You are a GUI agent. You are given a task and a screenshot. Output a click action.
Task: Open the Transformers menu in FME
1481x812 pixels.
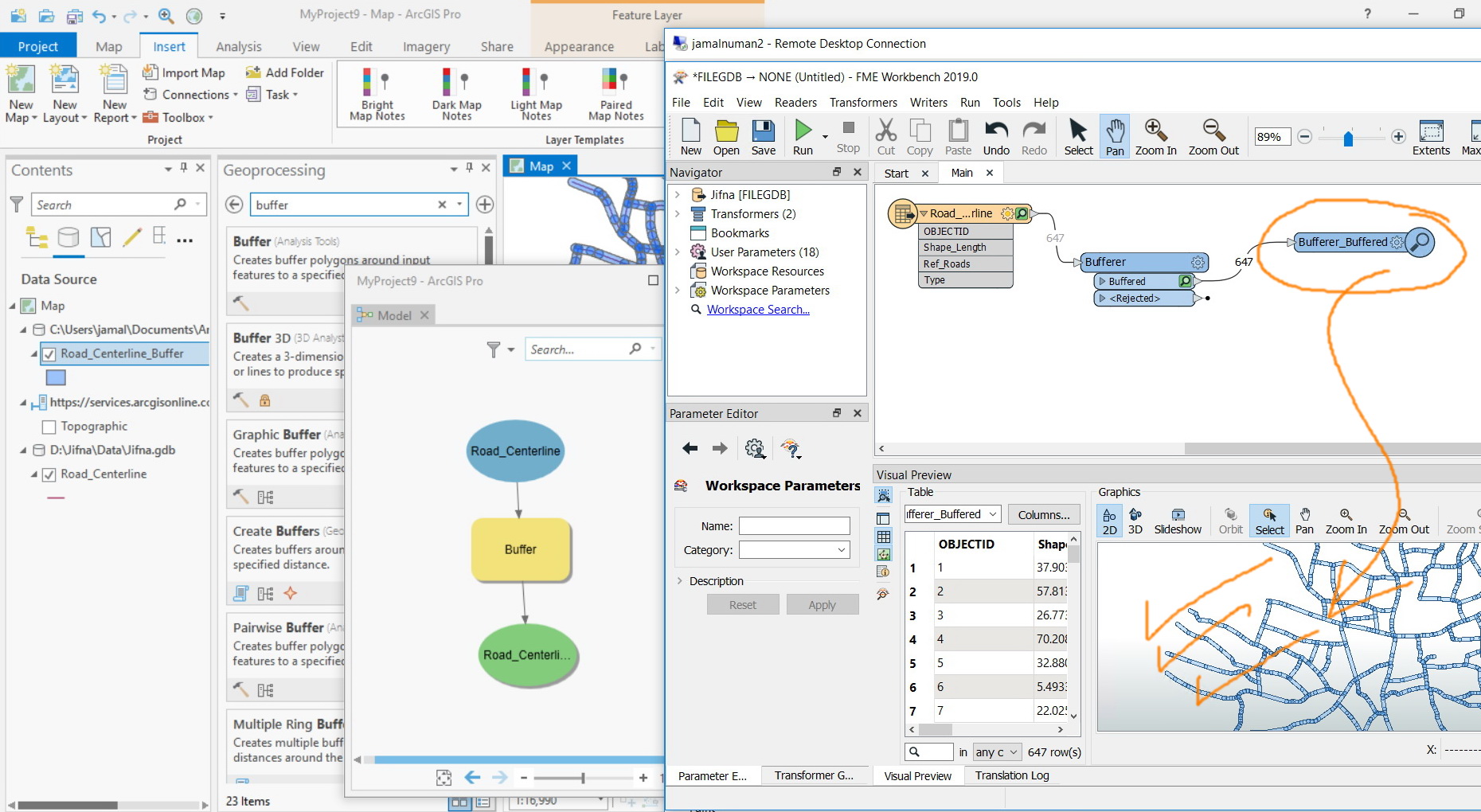[863, 103]
